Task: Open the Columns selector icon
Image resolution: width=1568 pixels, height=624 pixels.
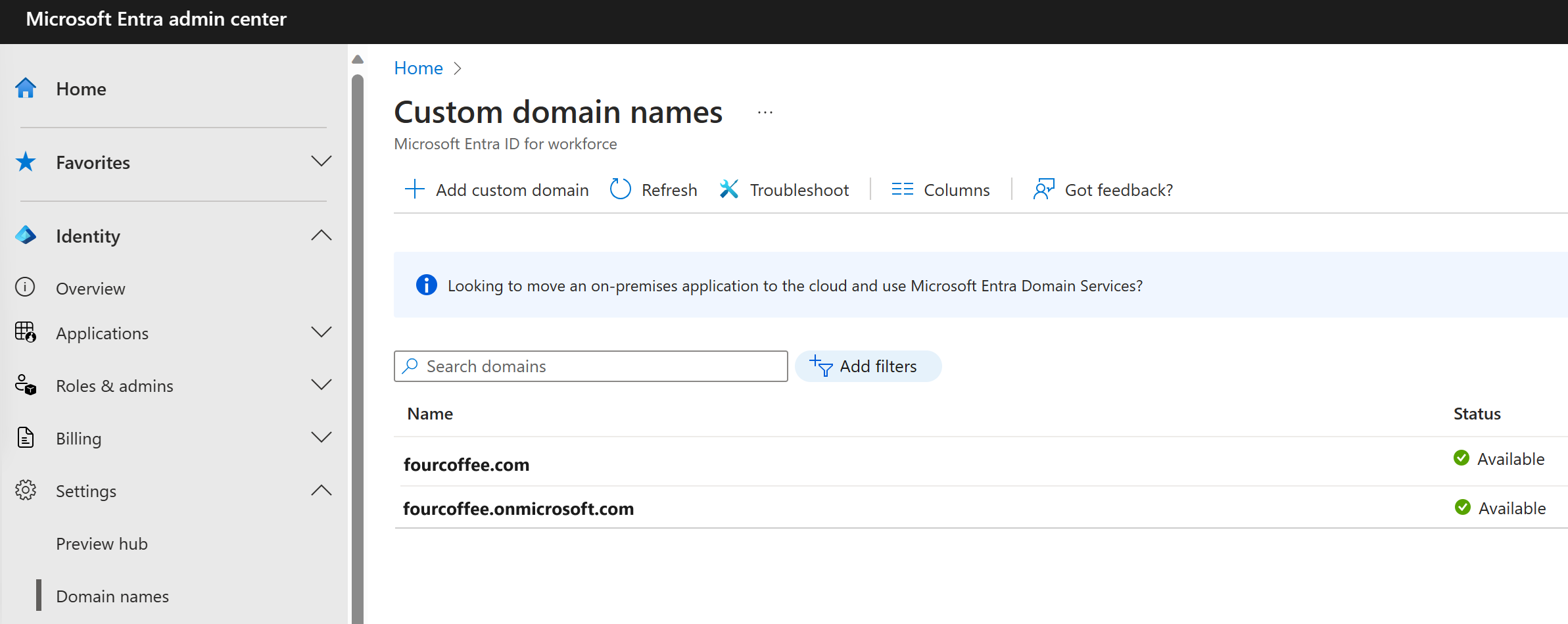Action: point(903,189)
